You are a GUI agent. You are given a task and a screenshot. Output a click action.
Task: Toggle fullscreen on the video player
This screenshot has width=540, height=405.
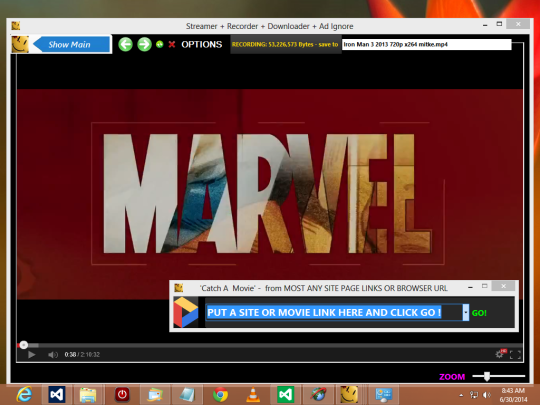(x=515, y=354)
